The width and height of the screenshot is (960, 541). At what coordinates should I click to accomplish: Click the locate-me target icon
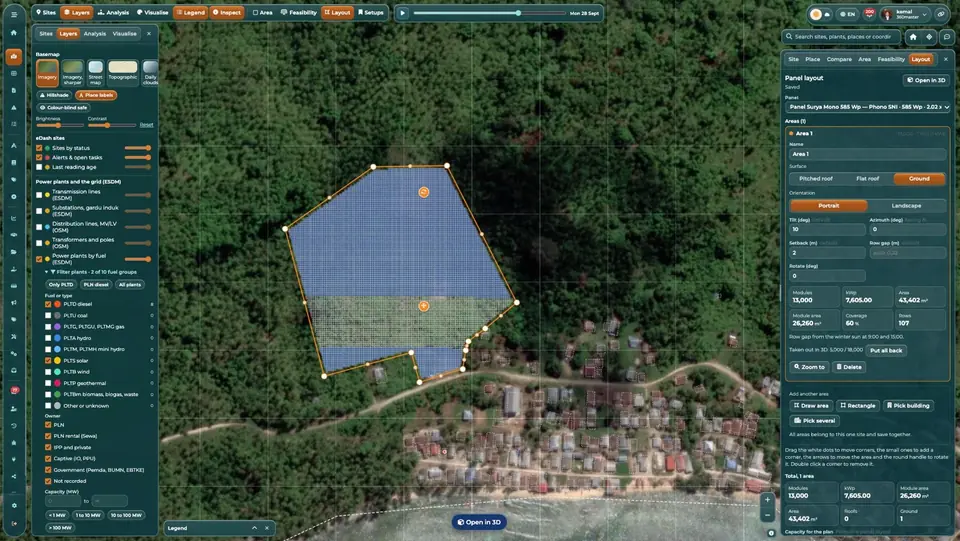(x=929, y=37)
